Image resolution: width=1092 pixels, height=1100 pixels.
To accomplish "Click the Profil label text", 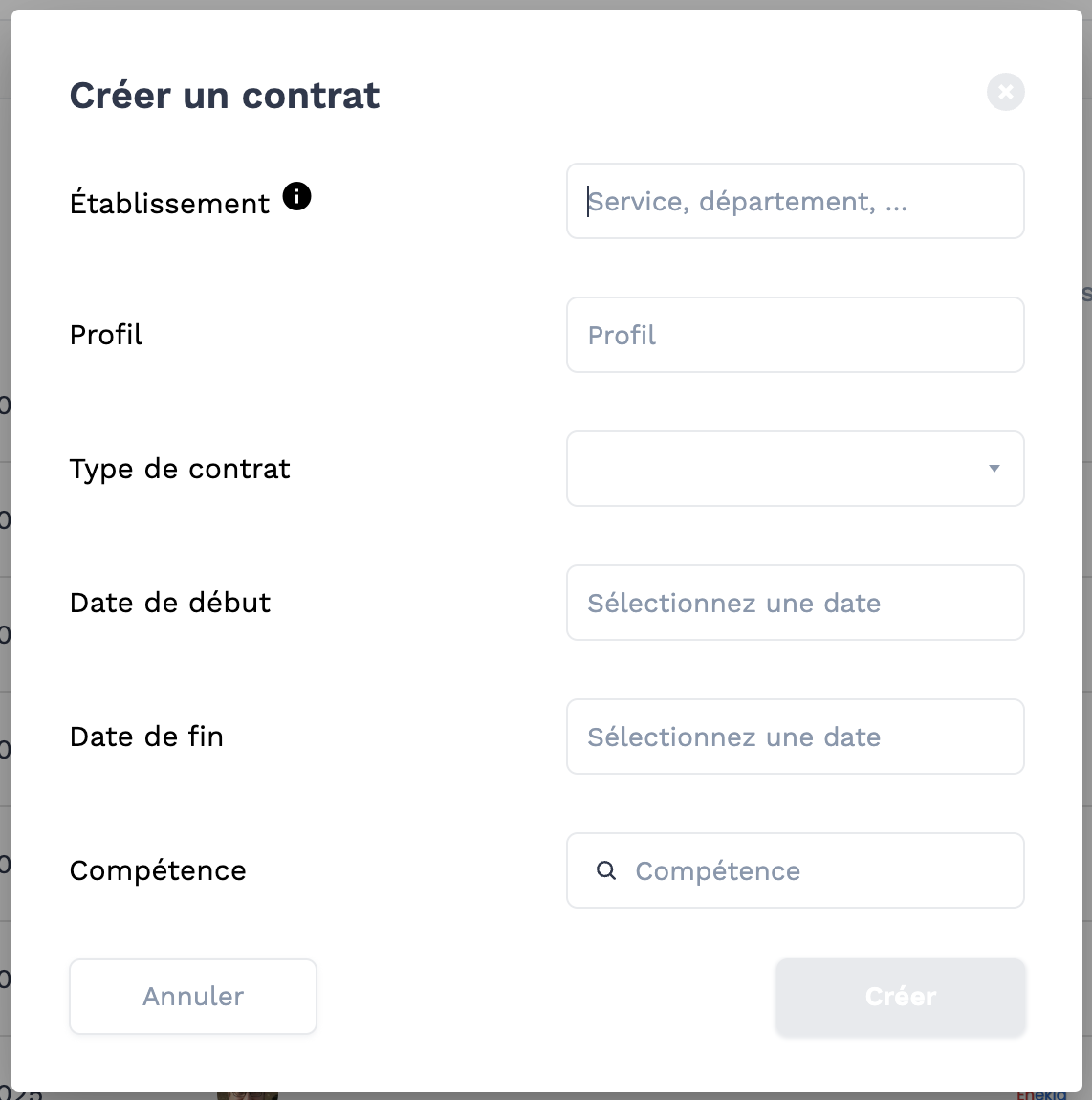I will [x=106, y=335].
